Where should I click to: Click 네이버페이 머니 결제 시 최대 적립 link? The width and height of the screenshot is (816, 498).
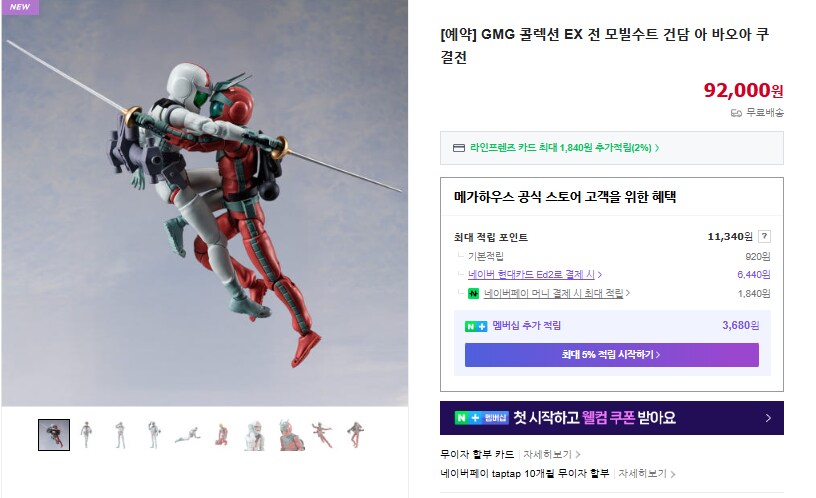pos(556,293)
